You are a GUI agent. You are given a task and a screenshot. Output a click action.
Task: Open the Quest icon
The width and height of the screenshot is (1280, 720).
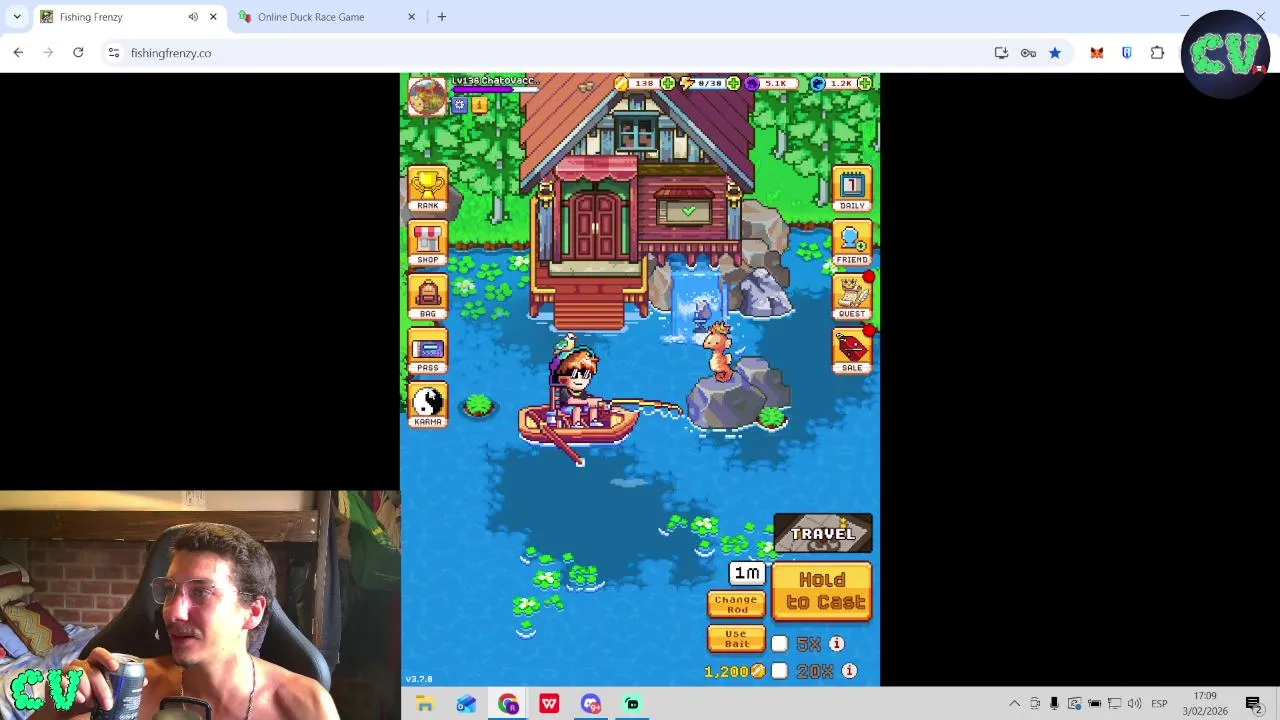click(852, 297)
